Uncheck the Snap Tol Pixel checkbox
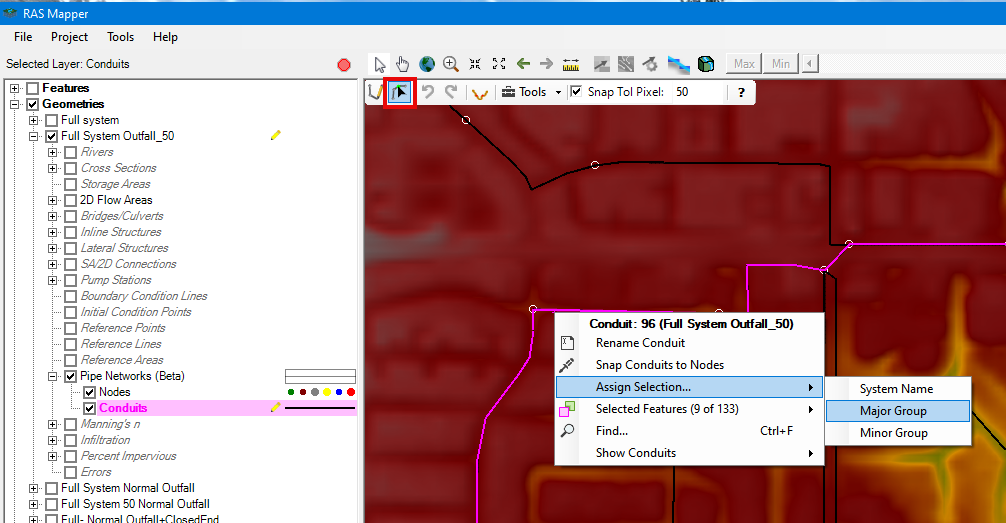The height and width of the screenshot is (523, 1006). (x=576, y=92)
